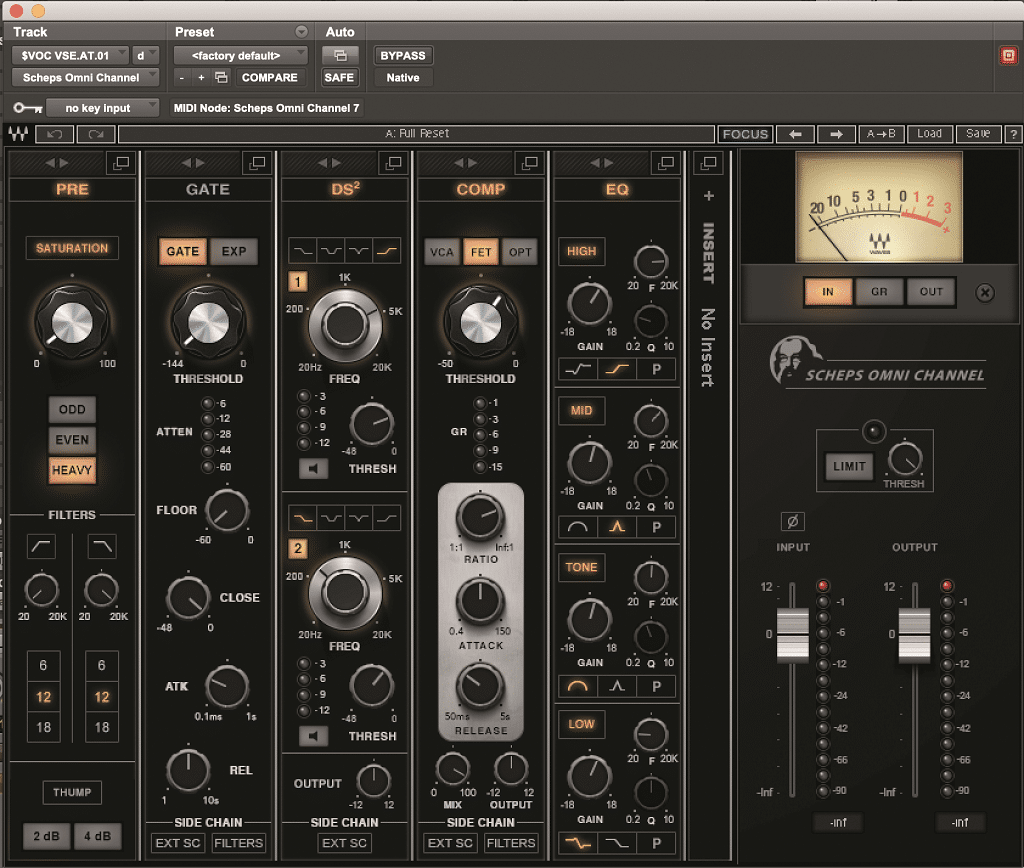1024x868 pixels.
Task: Click the redo arrow in Waves toolbar
Action: tap(96, 134)
